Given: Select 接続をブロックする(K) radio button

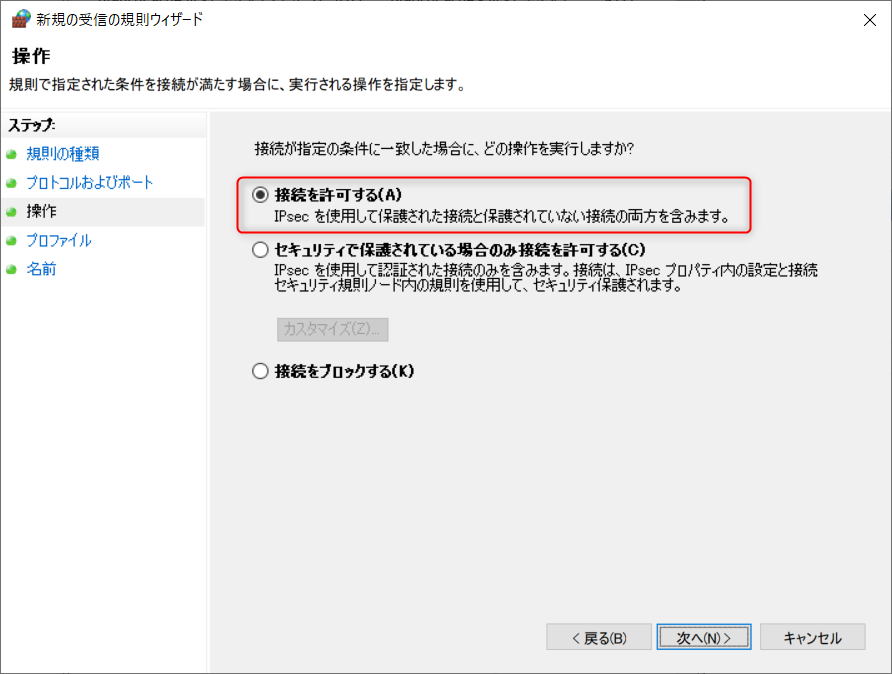Looking at the screenshot, I should point(260,371).
